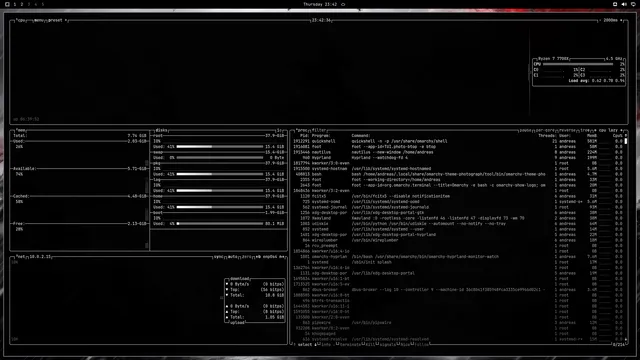
Task: Click Nice in the proc footer
Action: point(404,344)
